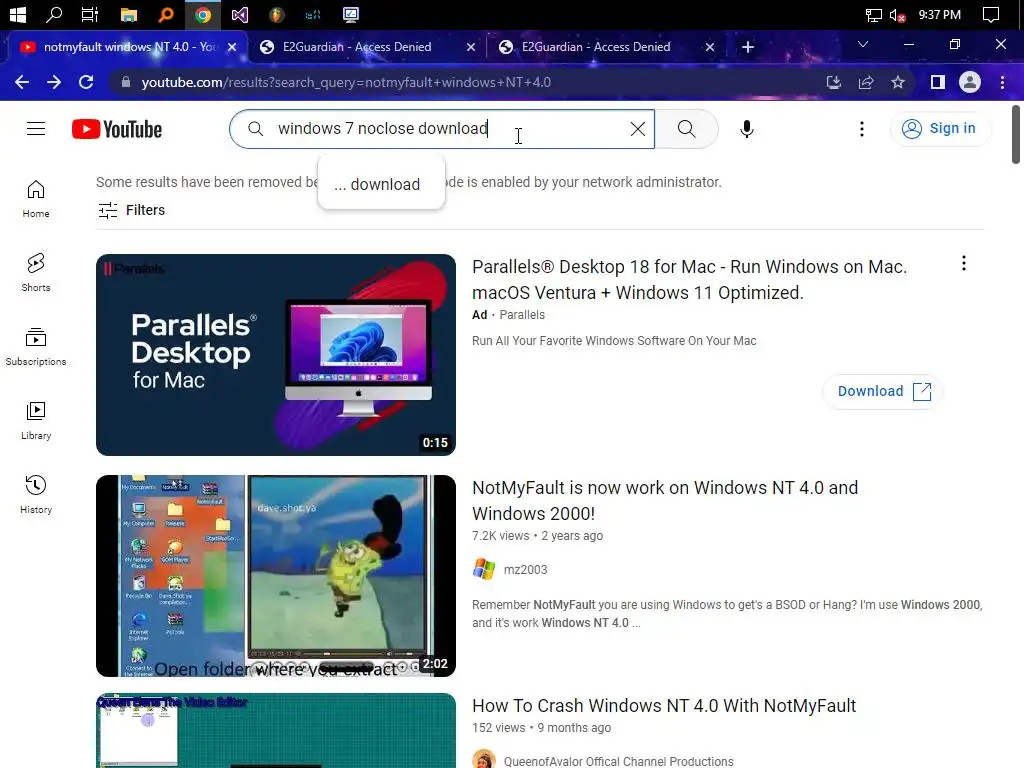Visit QueenofAvalor Offical Channel Productions
Screen dimensions: 1024x768
click(x=618, y=761)
